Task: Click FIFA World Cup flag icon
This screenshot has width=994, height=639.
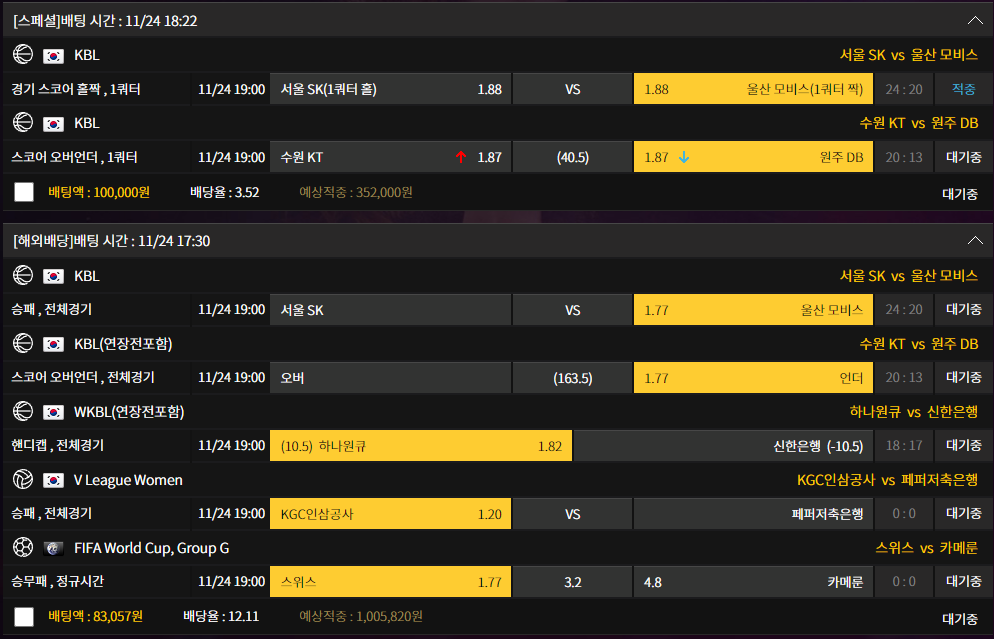Action: click(53, 548)
